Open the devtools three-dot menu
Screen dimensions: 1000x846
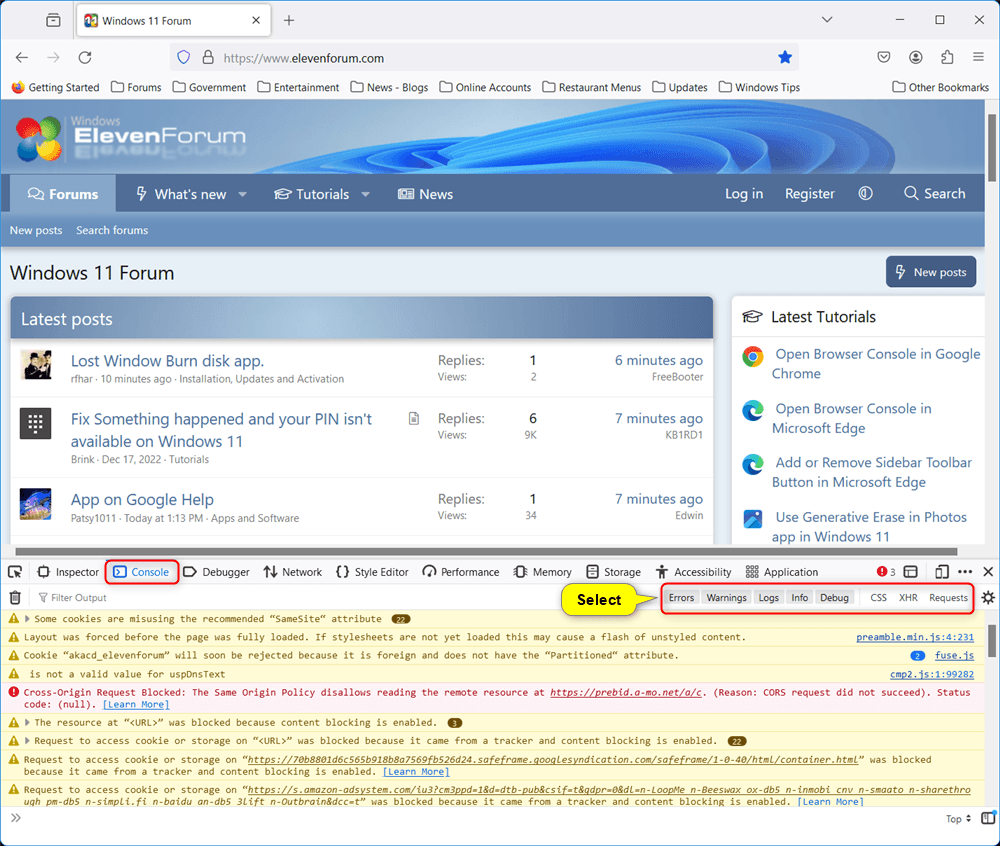965,572
